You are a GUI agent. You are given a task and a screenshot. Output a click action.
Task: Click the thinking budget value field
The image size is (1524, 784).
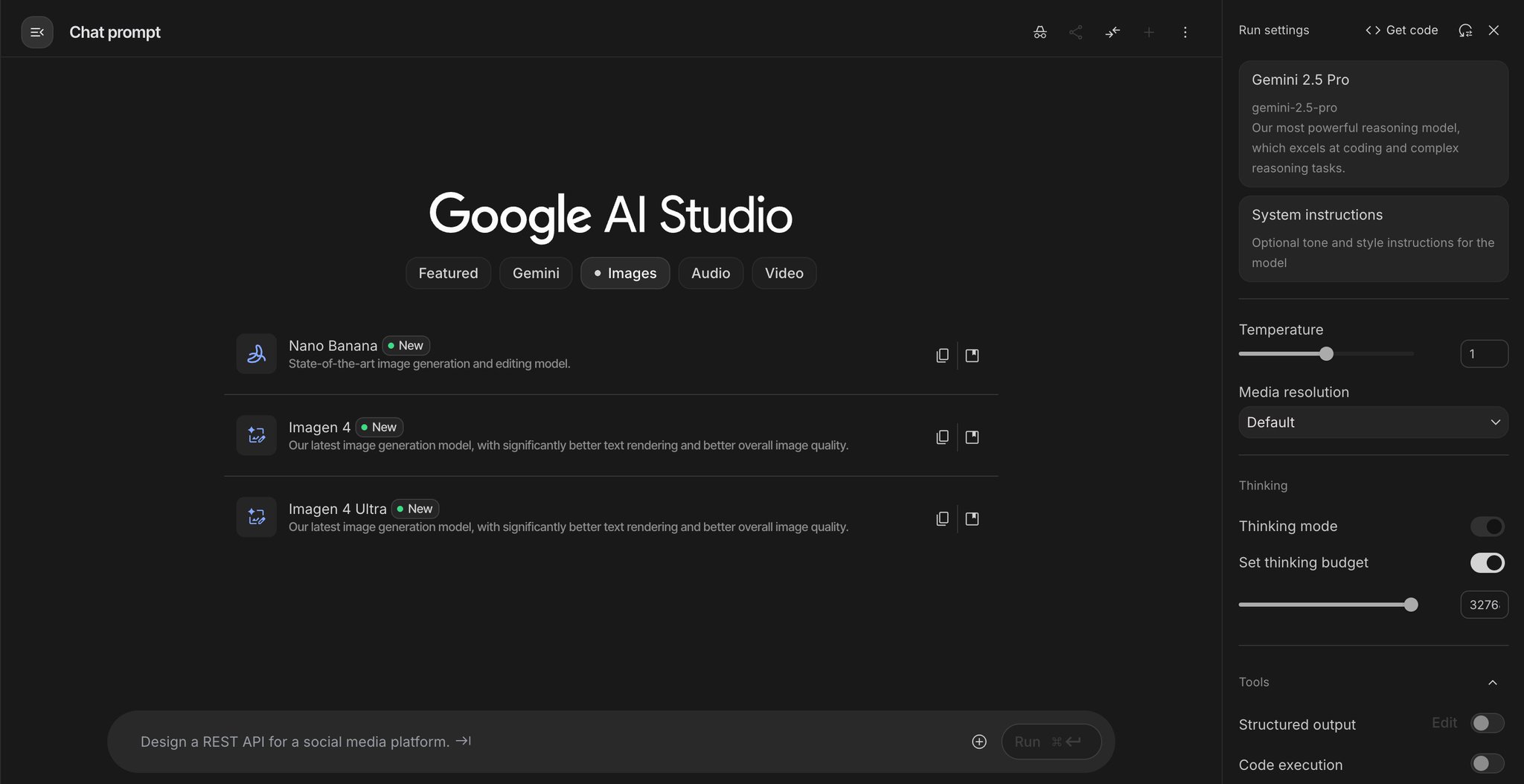tap(1484, 605)
